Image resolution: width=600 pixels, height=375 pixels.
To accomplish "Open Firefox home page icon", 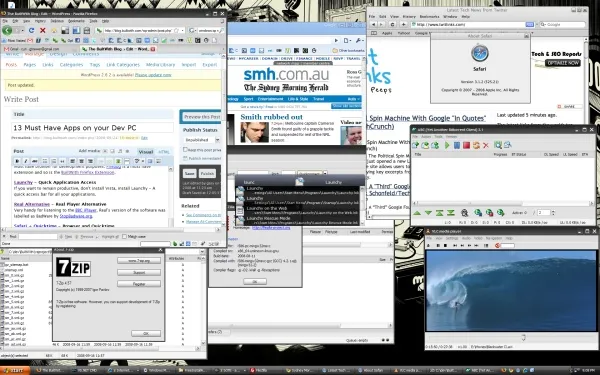I will [x=54, y=30].
